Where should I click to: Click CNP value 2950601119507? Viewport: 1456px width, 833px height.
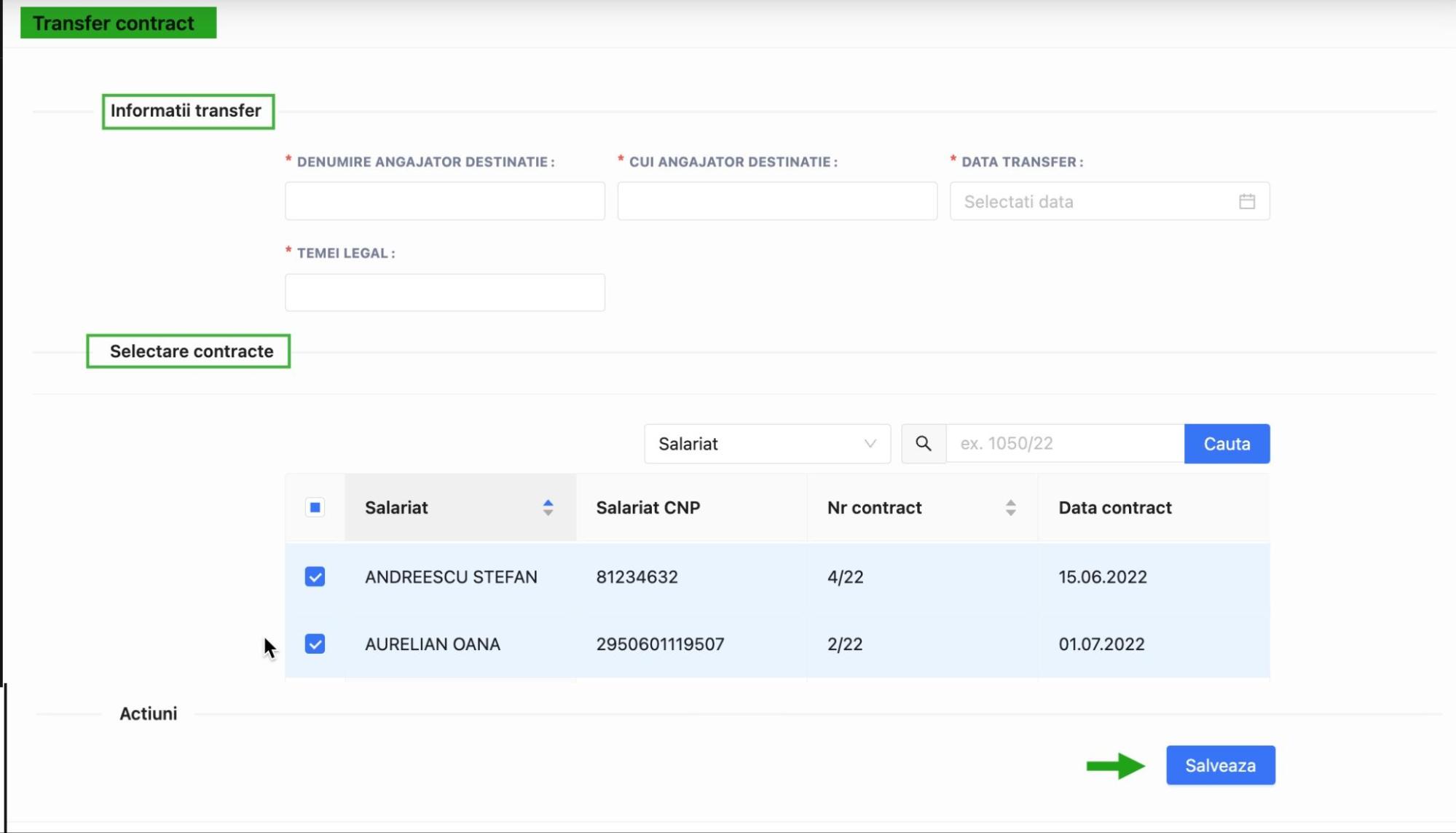(x=660, y=644)
